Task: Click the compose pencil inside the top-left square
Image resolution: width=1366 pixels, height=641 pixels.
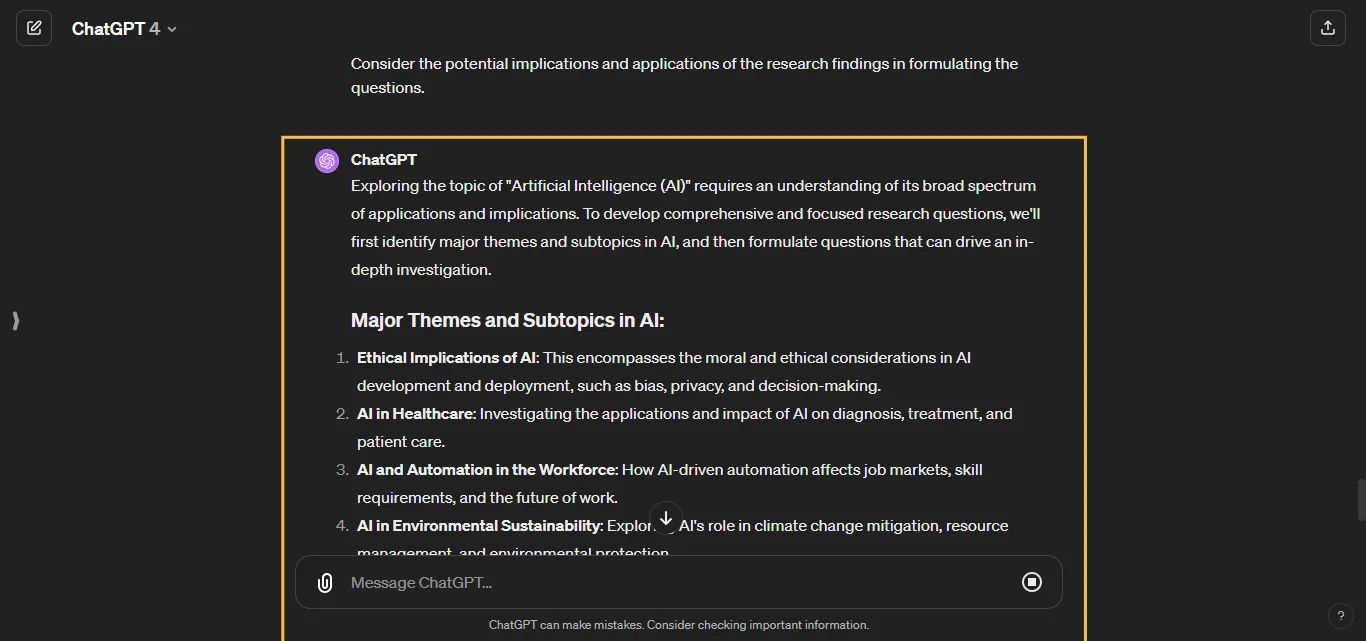Action: [x=34, y=27]
